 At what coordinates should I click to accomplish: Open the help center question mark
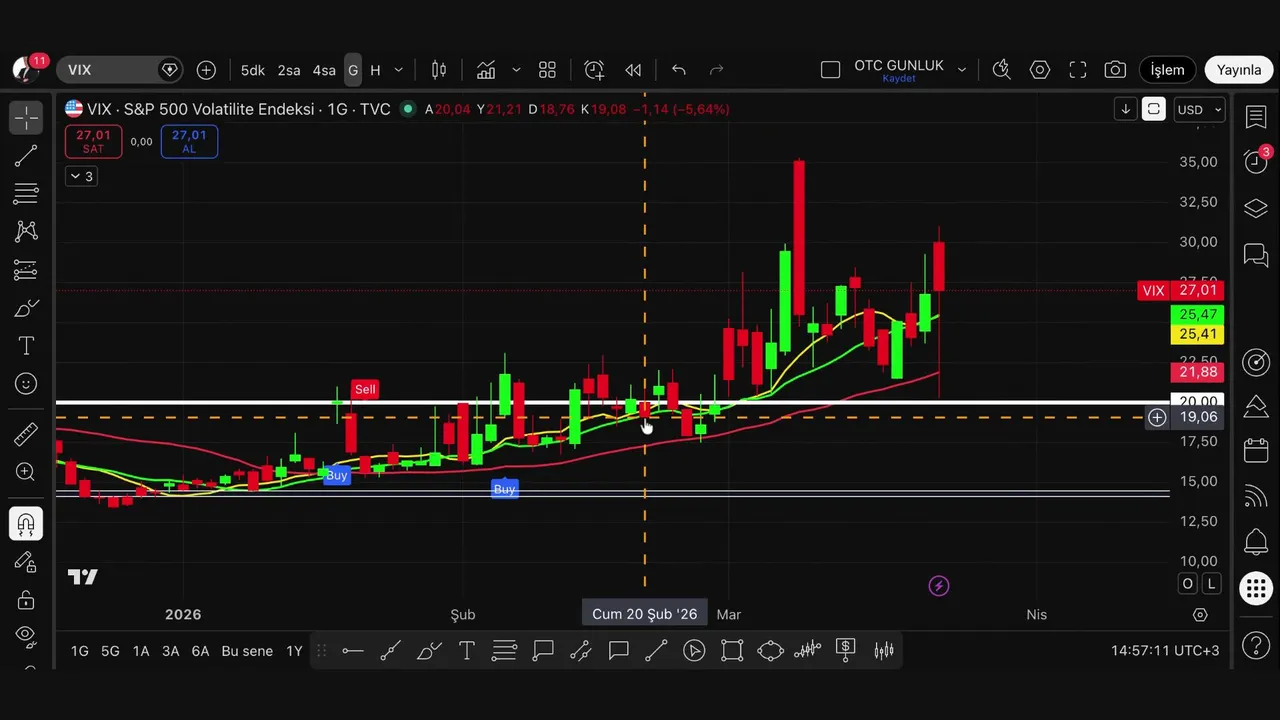[x=1256, y=646]
